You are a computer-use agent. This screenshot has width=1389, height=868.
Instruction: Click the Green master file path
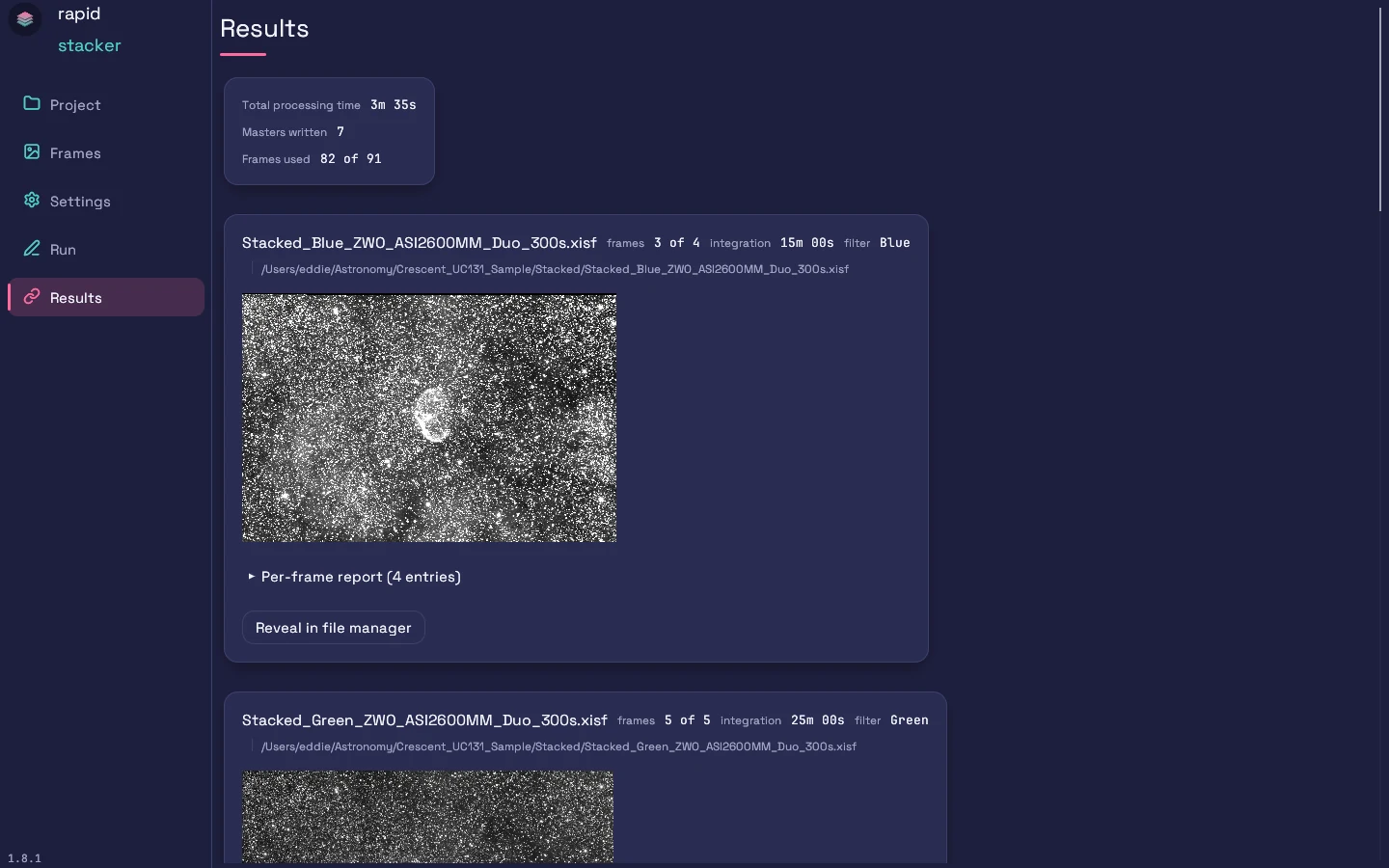click(x=558, y=746)
